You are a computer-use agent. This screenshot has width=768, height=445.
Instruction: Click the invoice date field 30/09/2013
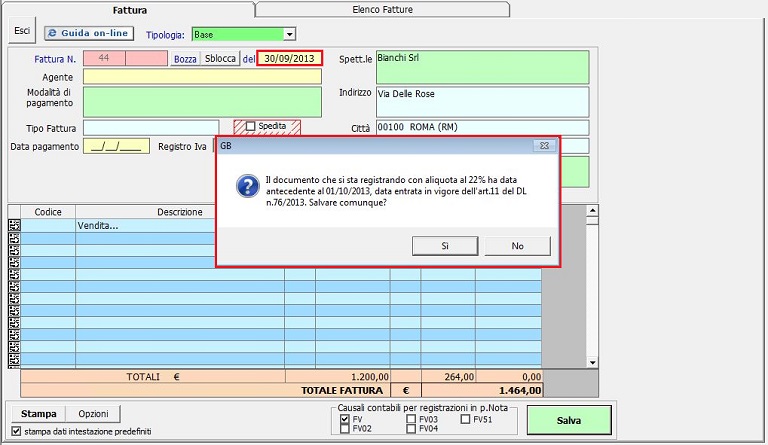[290, 59]
